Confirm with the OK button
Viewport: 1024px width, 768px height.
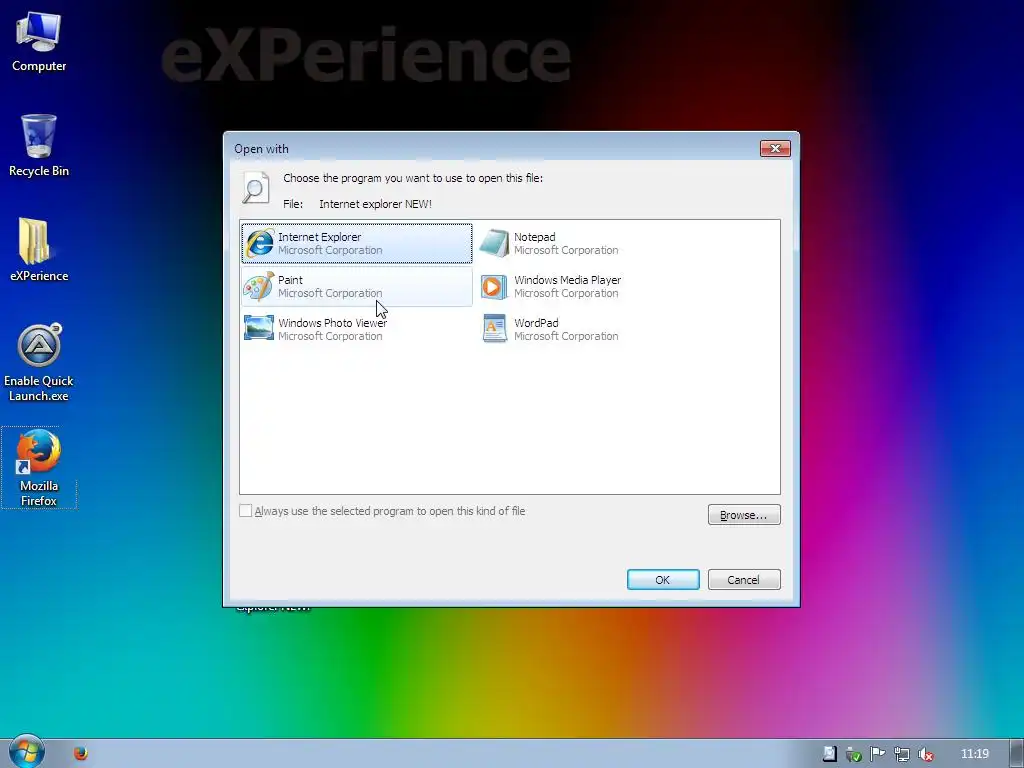coord(663,579)
